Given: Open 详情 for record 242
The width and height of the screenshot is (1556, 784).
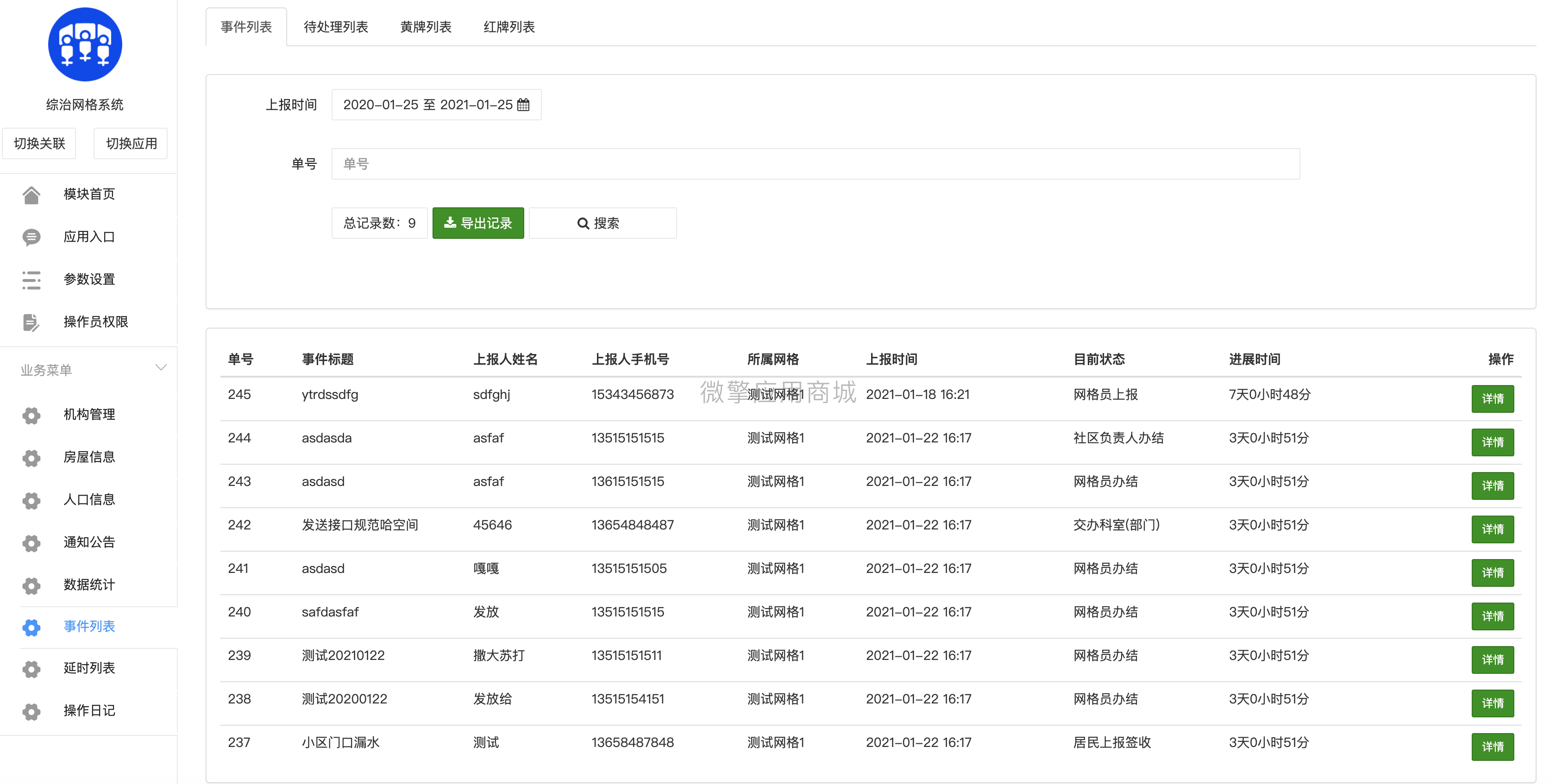Looking at the screenshot, I should click(x=1493, y=529).
